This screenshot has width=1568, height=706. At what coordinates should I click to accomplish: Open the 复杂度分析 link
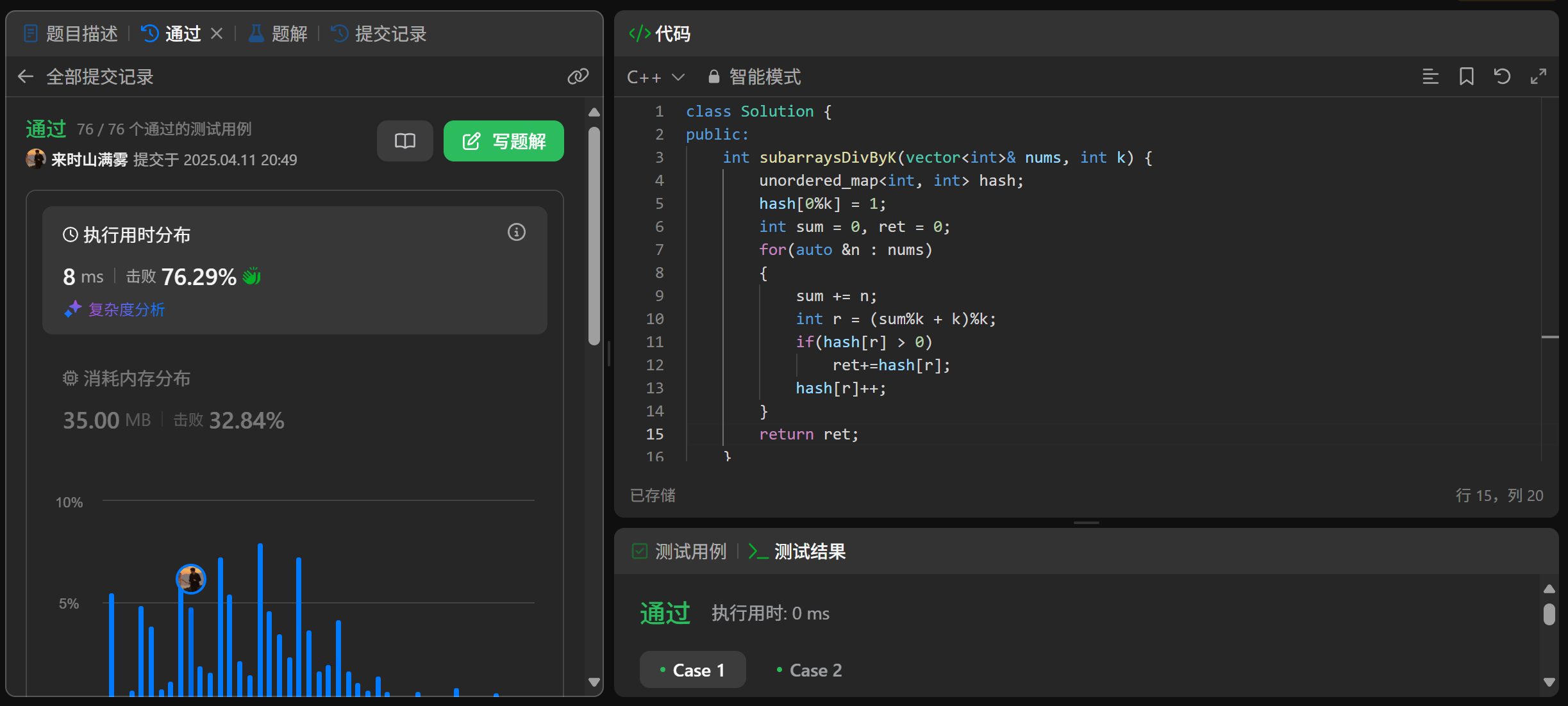point(126,310)
